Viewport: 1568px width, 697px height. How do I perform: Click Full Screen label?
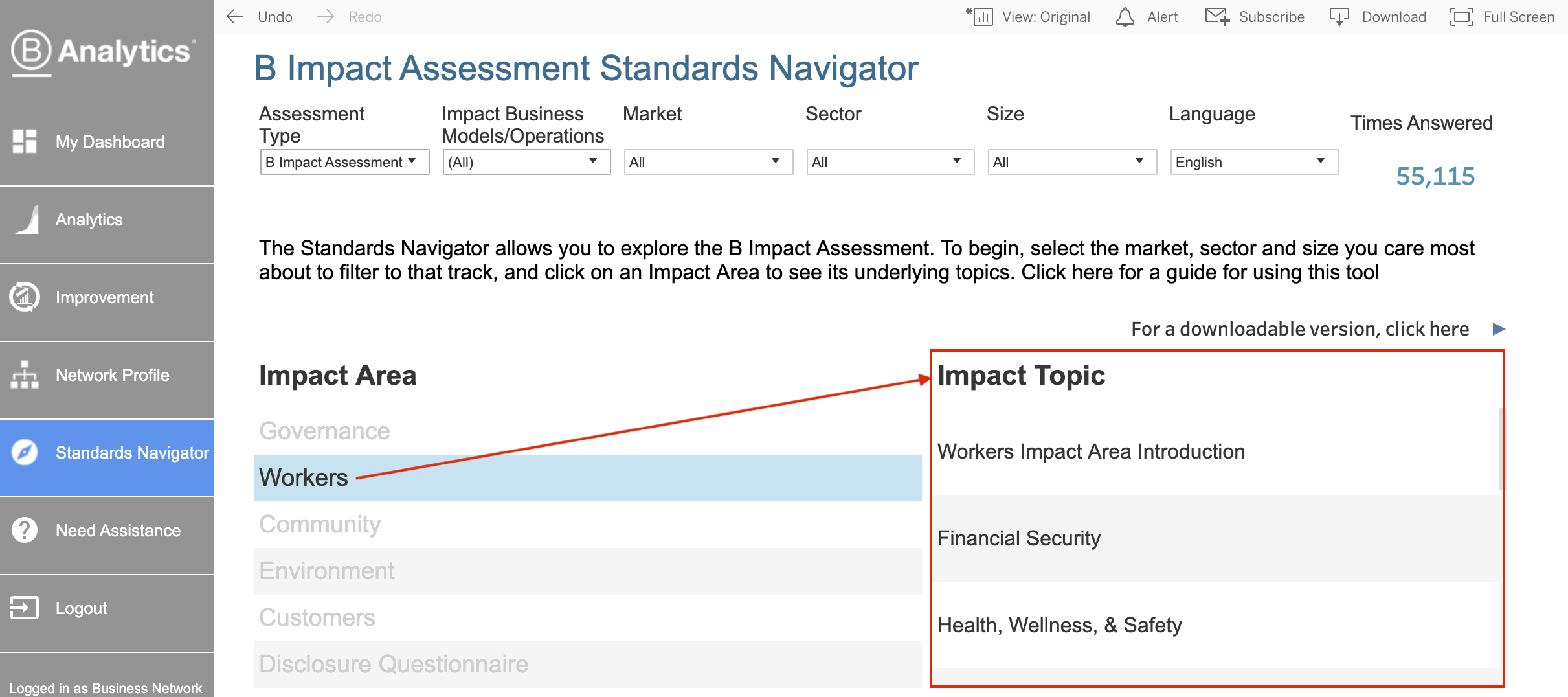(x=1519, y=17)
